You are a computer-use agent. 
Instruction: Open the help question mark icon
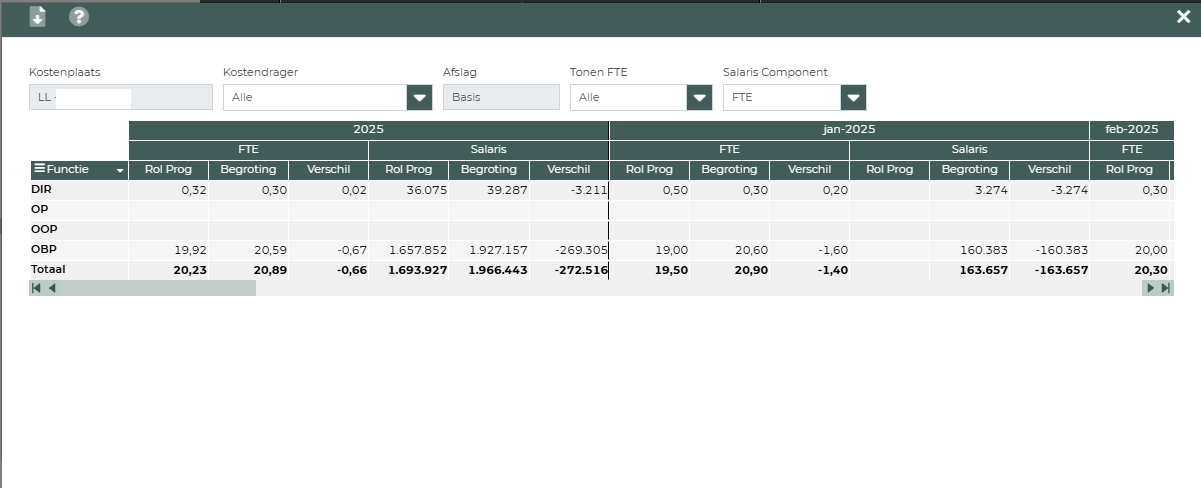click(79, 16)
